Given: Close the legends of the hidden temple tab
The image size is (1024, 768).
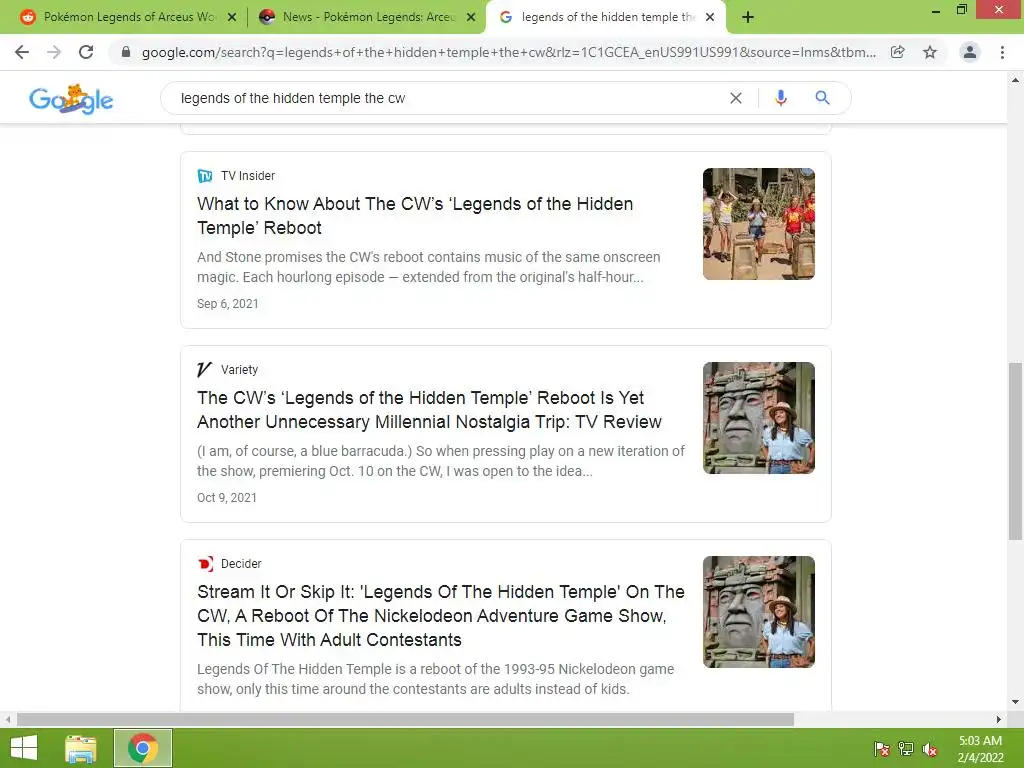Looking at the screenshot, I should (x=710, y=17).
